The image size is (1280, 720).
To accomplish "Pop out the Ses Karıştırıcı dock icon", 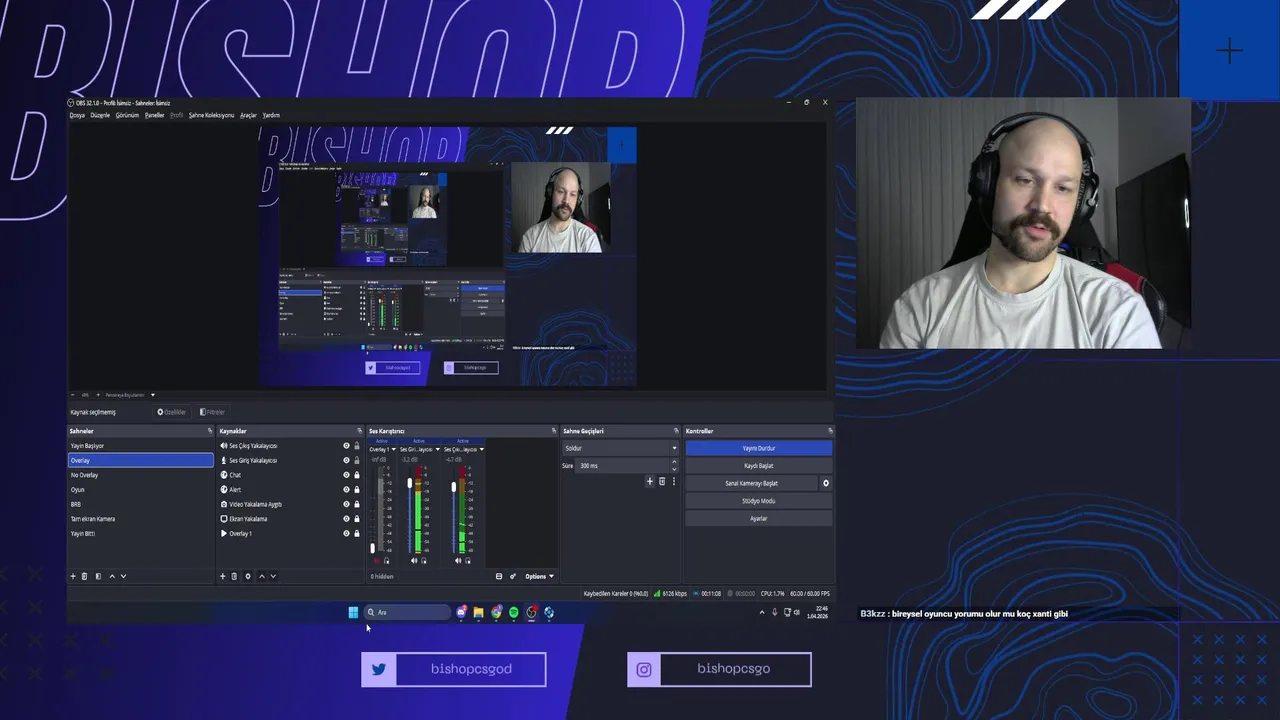I will (x=554, y=431).
